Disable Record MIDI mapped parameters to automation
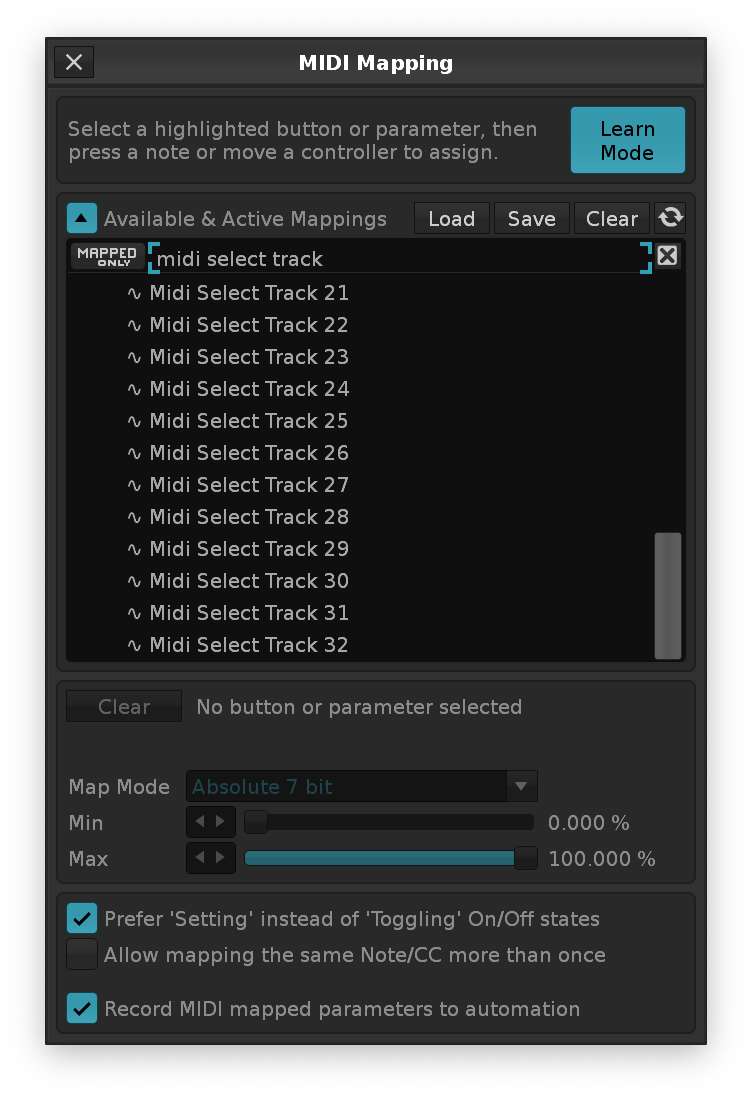The height and width of the screenshot is (1098, 752). [82, 1008]
